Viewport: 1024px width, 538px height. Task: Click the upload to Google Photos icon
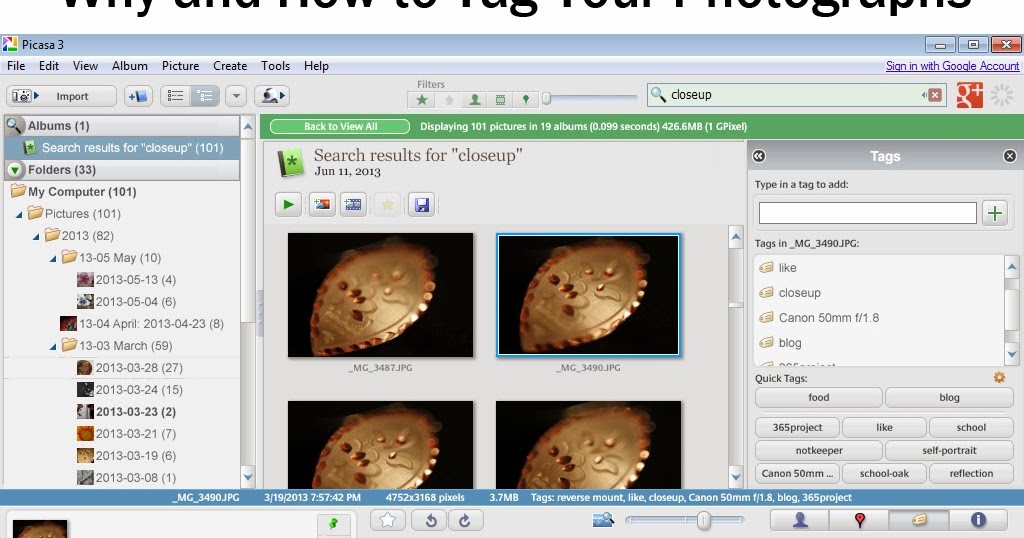coord(272,96)
